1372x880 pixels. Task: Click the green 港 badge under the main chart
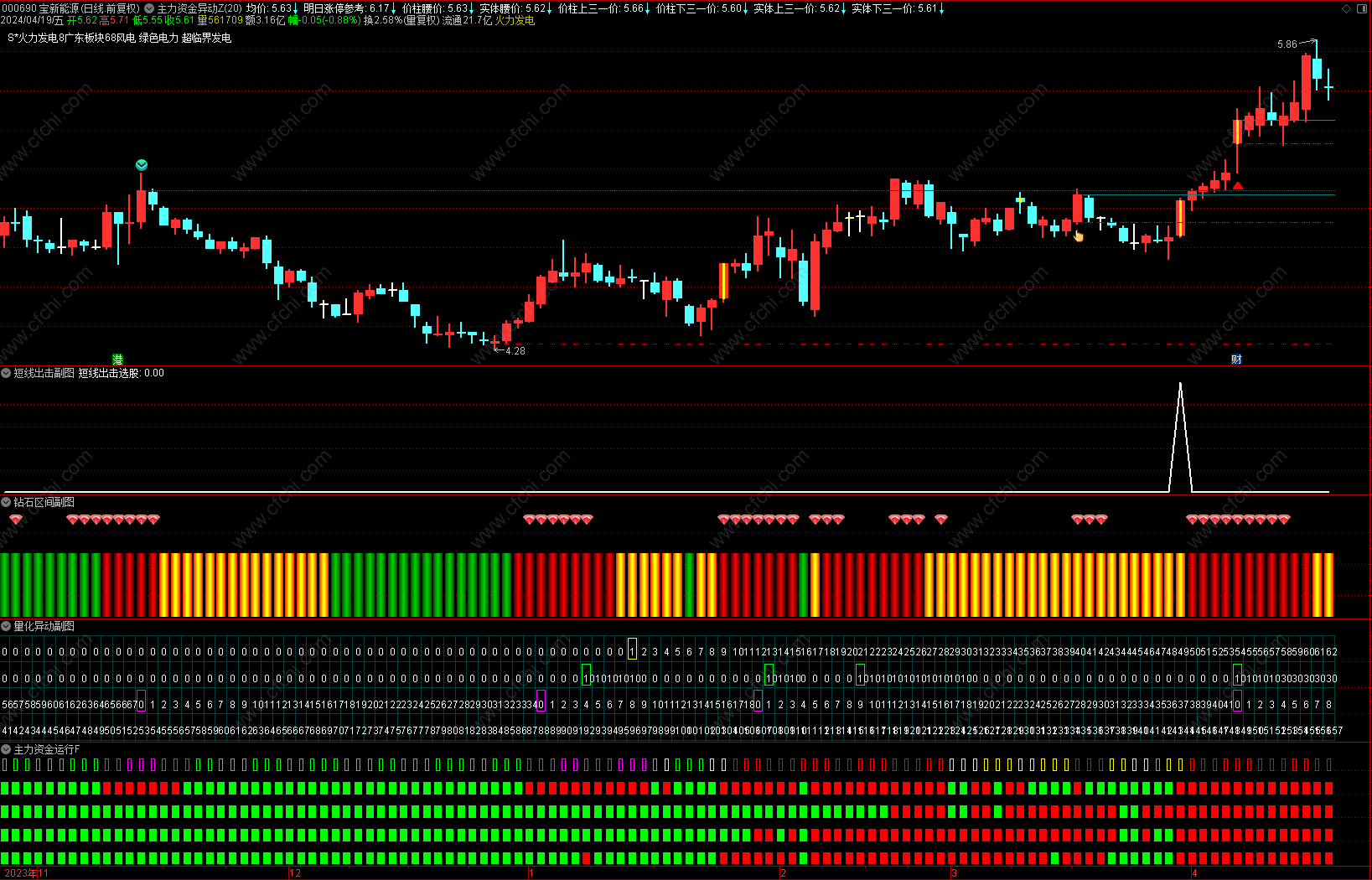click(117, 359)
